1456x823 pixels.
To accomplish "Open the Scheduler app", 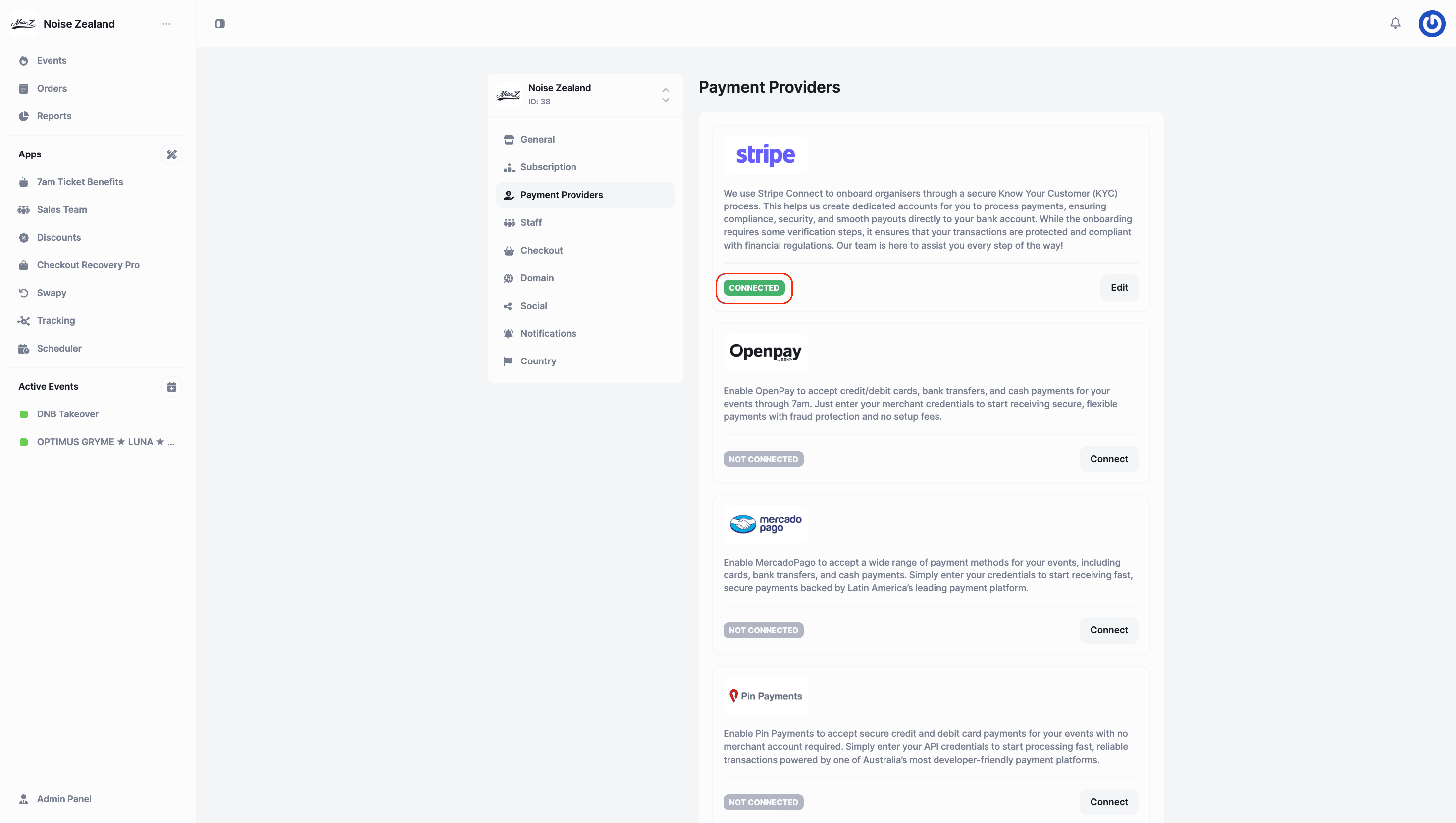I will pyautogui.click(x=59, y=348).
